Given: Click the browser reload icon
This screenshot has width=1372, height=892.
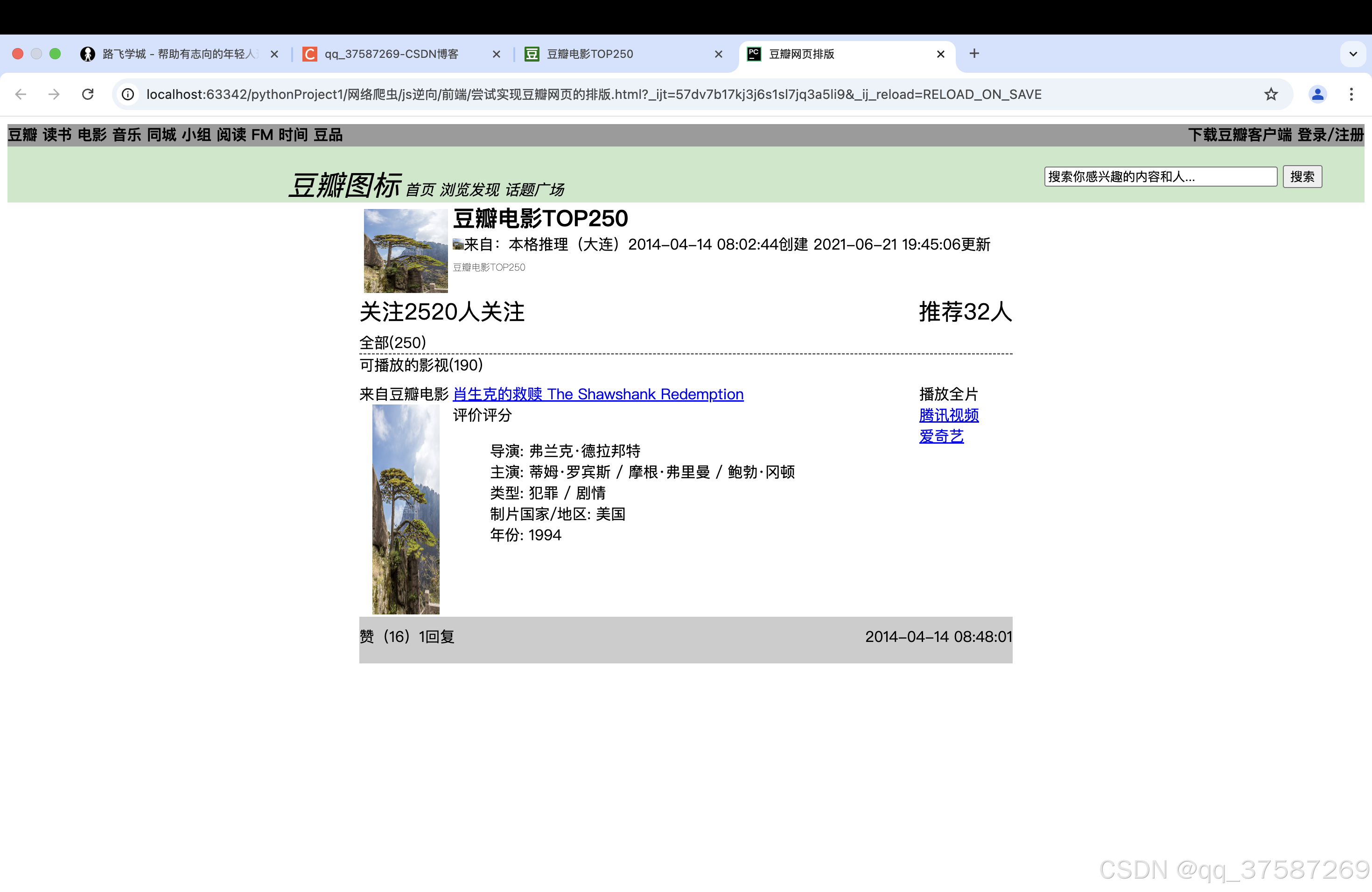Looking at the screenshot, I should pyautogui.click(x=88, y=94).
